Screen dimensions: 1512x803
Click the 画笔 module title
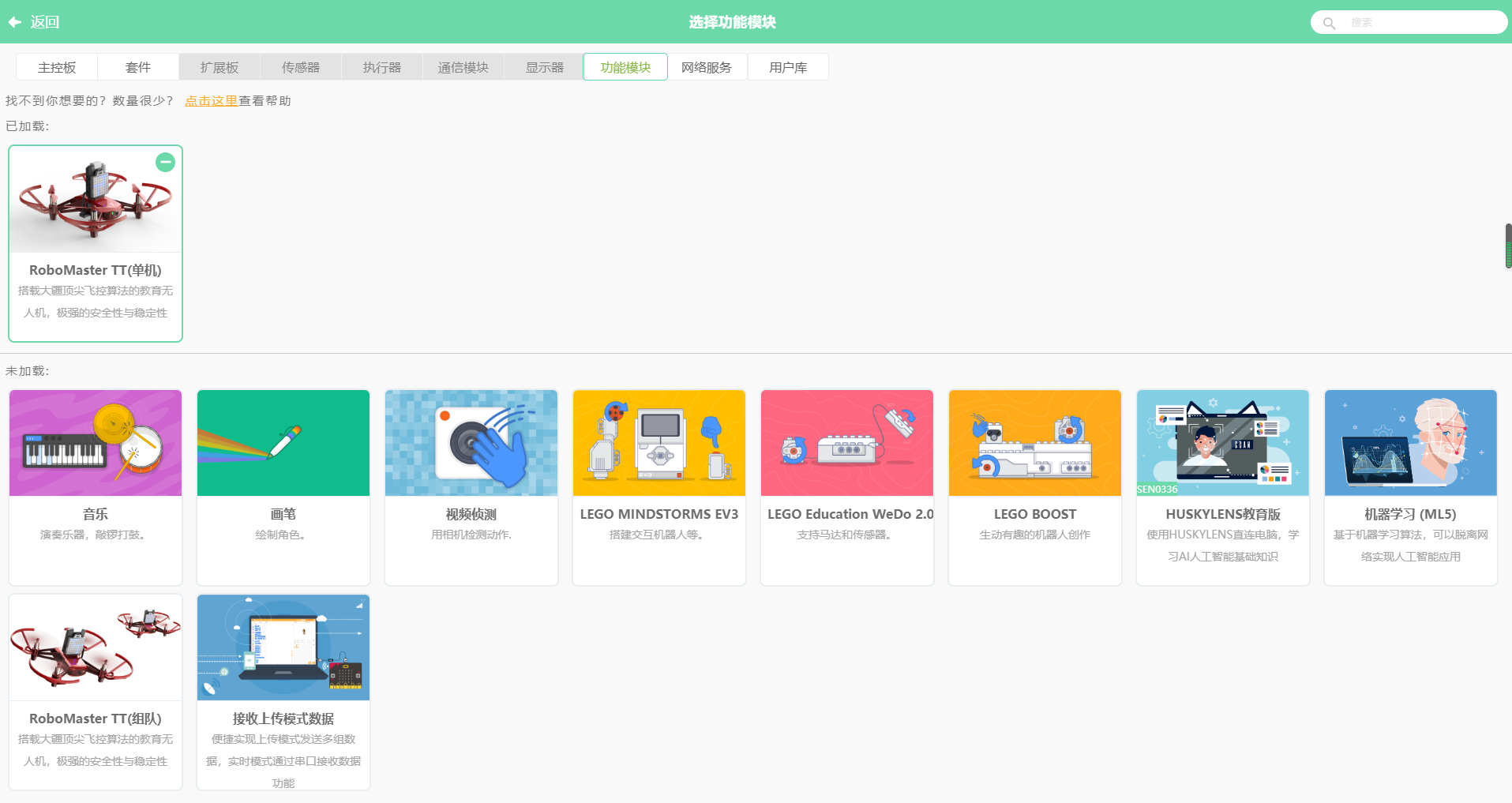[283, 514]
